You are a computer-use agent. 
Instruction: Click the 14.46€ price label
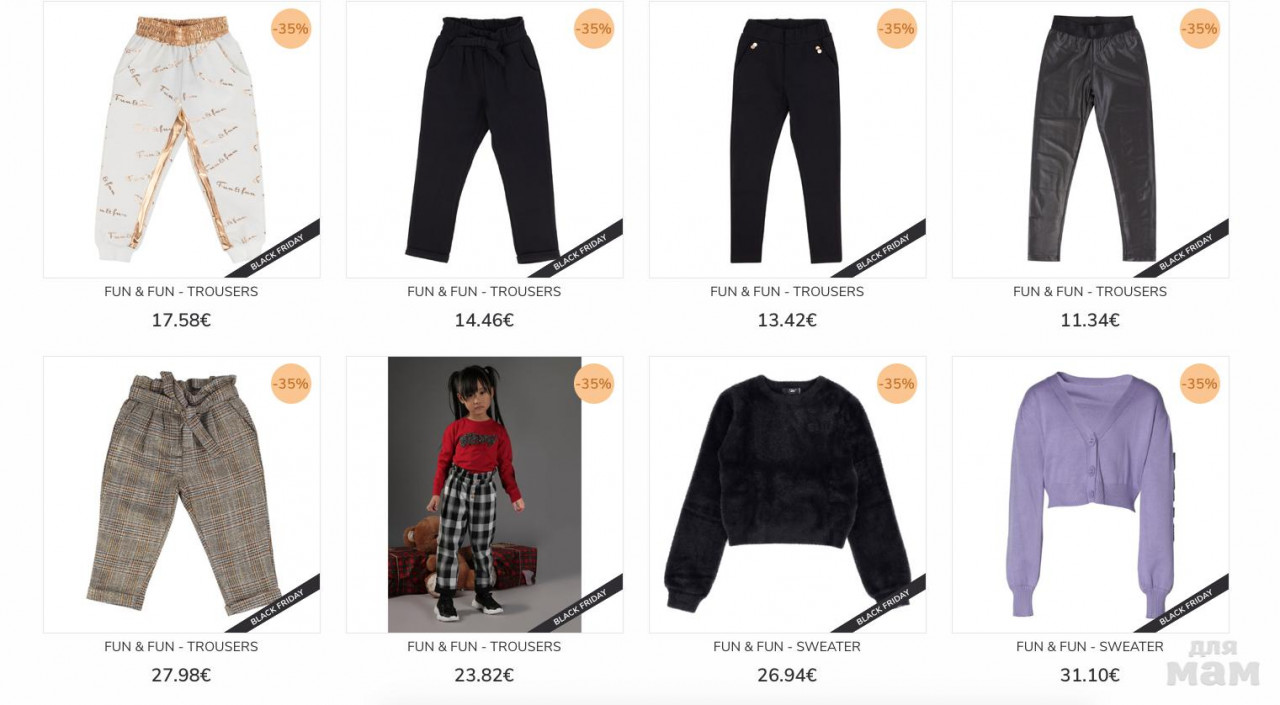coord(484,321)
